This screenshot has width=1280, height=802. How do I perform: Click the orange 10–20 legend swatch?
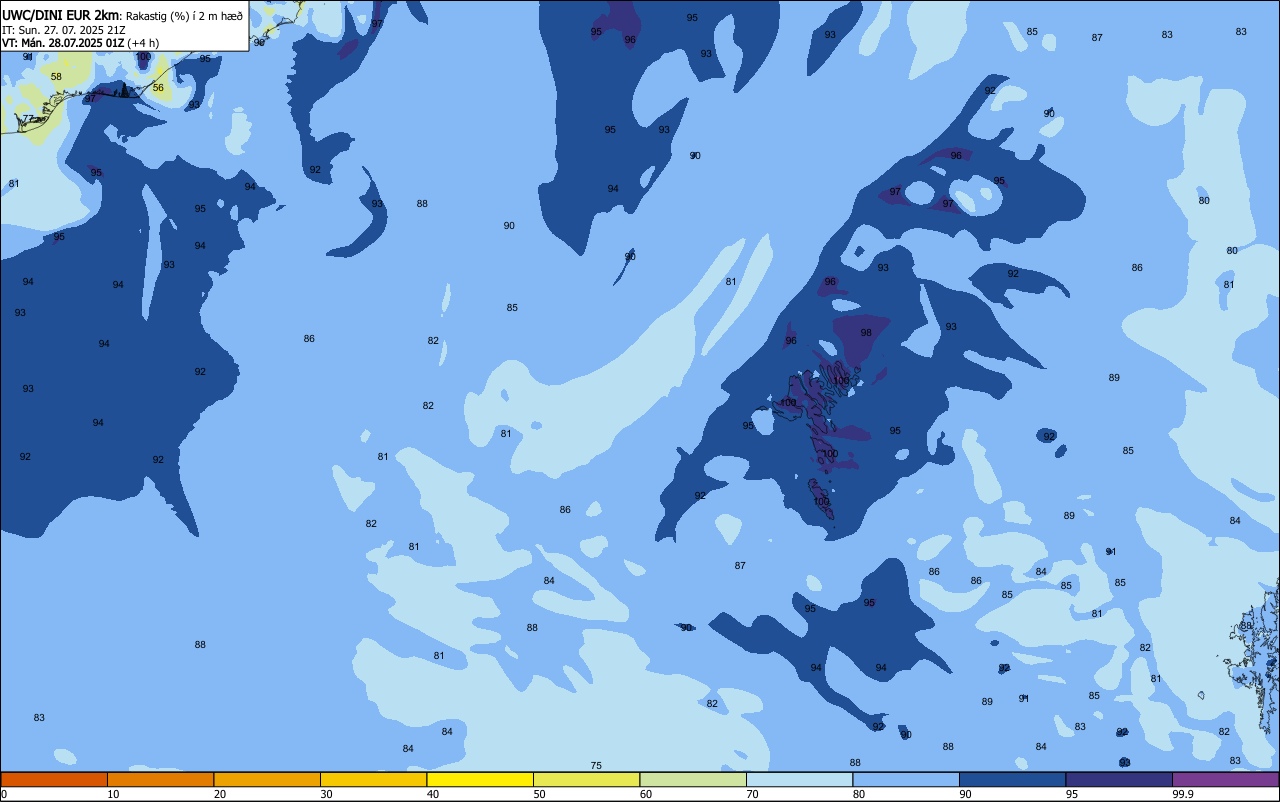(160, 779)
